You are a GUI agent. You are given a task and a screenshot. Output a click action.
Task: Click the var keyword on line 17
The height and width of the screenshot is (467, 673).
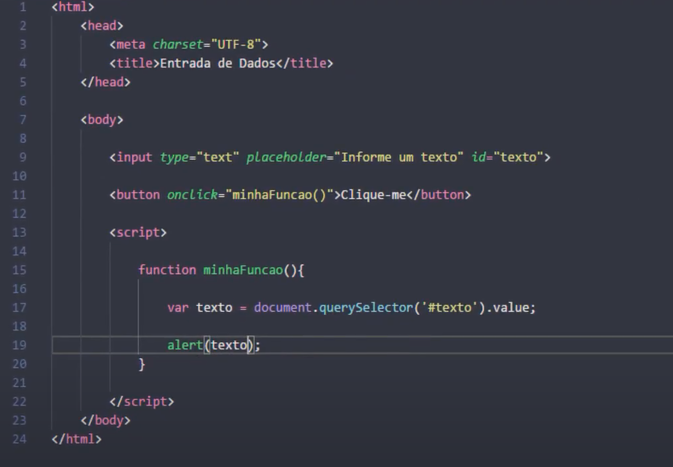coord(178,308)
